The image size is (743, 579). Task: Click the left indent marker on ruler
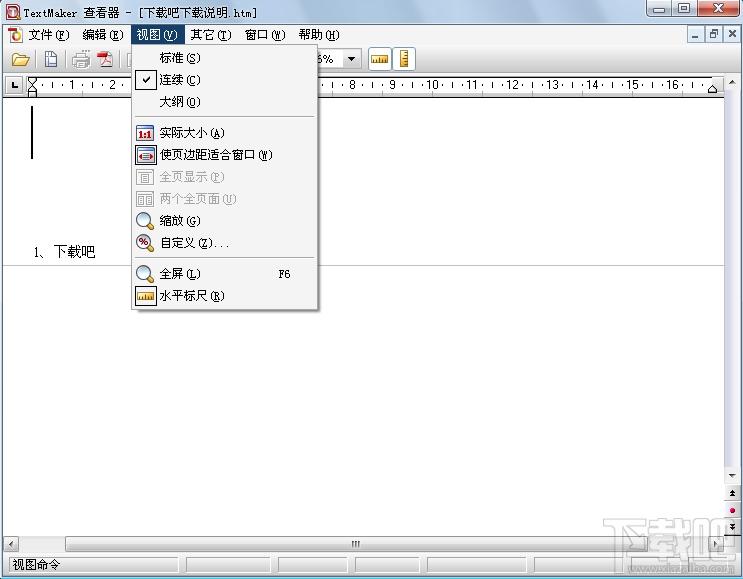pyautogui.click(x=32, y=87)
